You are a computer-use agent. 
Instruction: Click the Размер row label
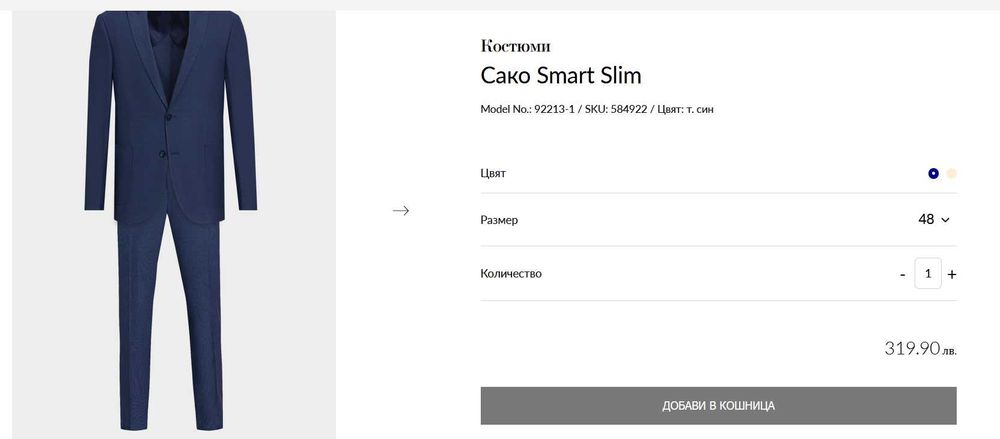[499, 220]
